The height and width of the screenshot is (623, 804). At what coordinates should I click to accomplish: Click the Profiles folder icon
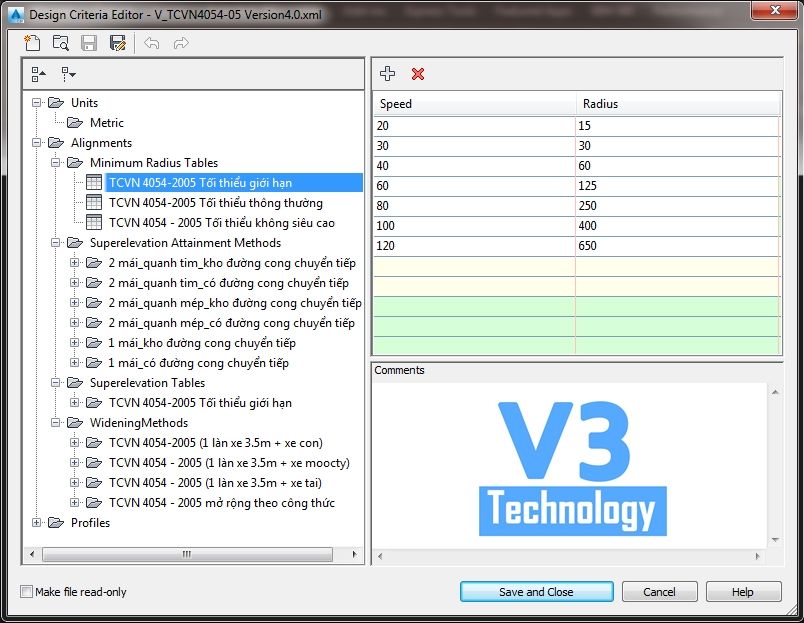56,522
